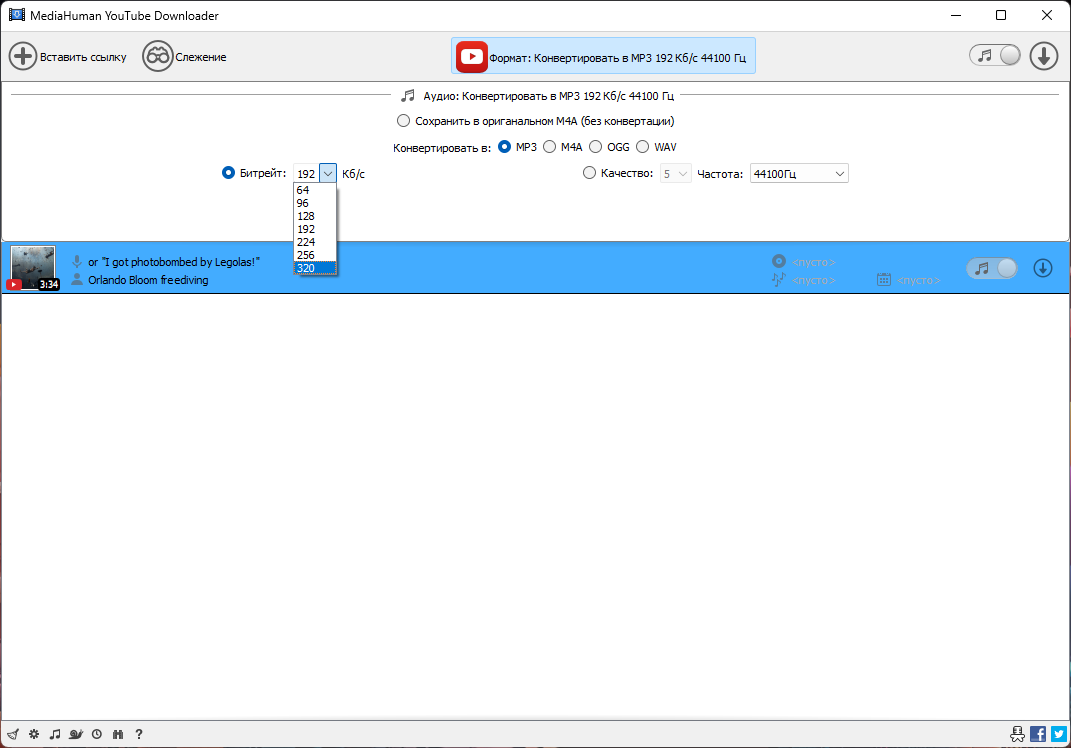This screenshot has width=1071, height=748.
Task: Click the Аудио: Конвертировать в MP3 header text
Action: point(548,96)
